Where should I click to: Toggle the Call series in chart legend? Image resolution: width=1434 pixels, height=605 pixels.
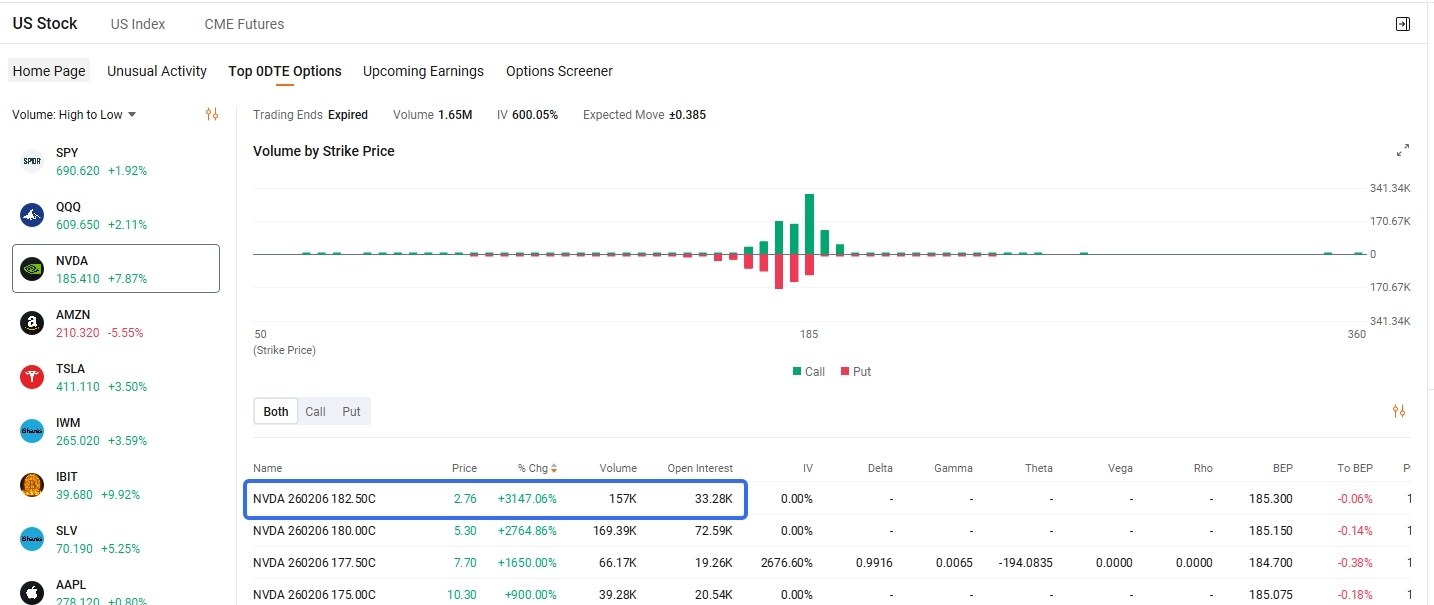pos(808,371)
